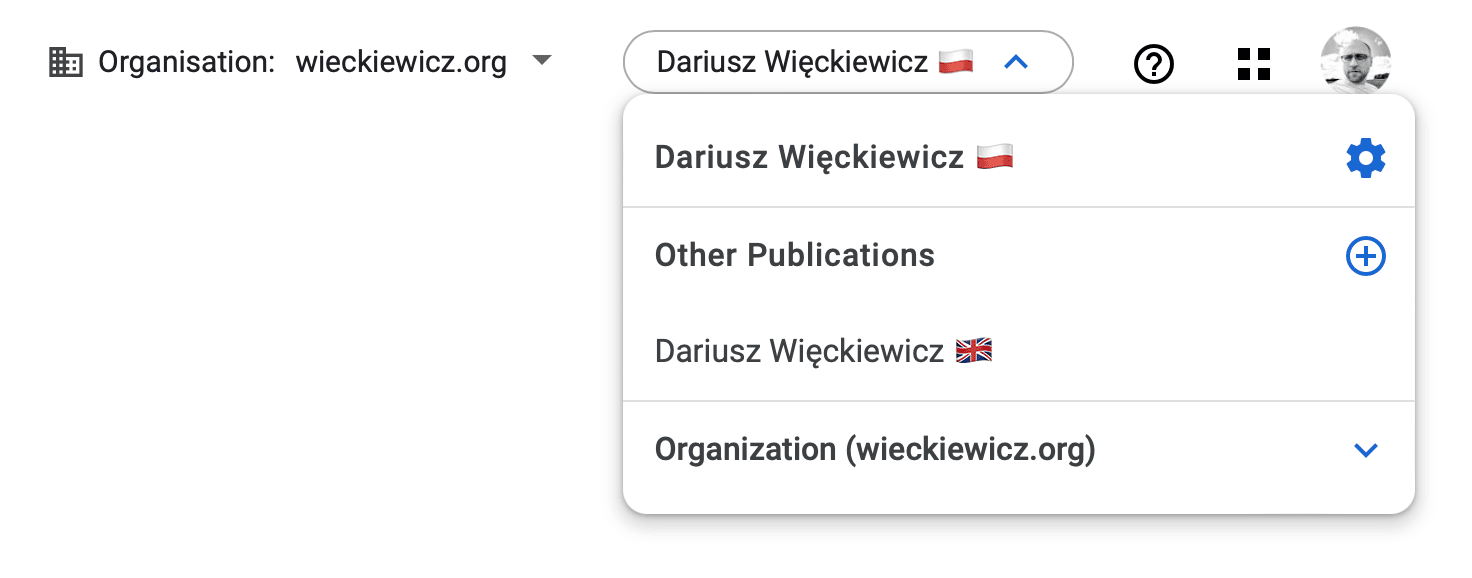Collapse publication selector with up chevron

[x=1015, y=63]
